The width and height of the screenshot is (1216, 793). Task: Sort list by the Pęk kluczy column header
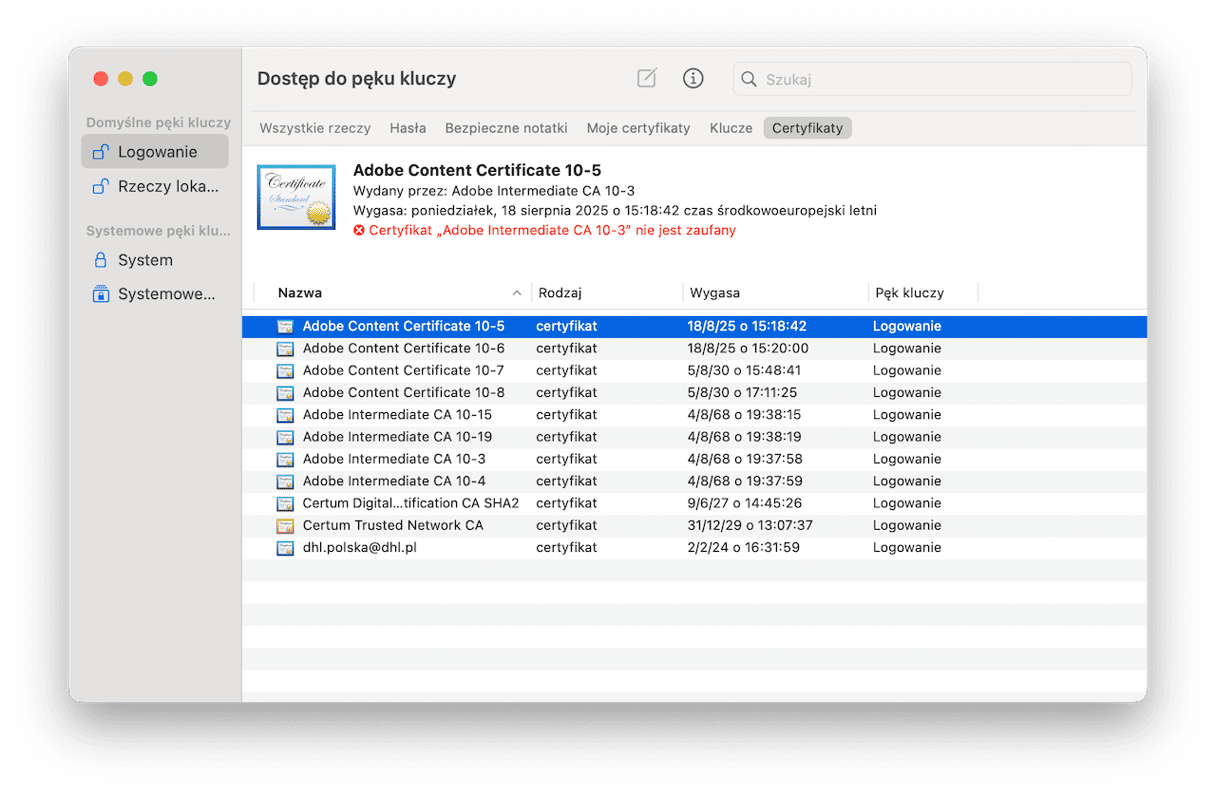point(909,293)
